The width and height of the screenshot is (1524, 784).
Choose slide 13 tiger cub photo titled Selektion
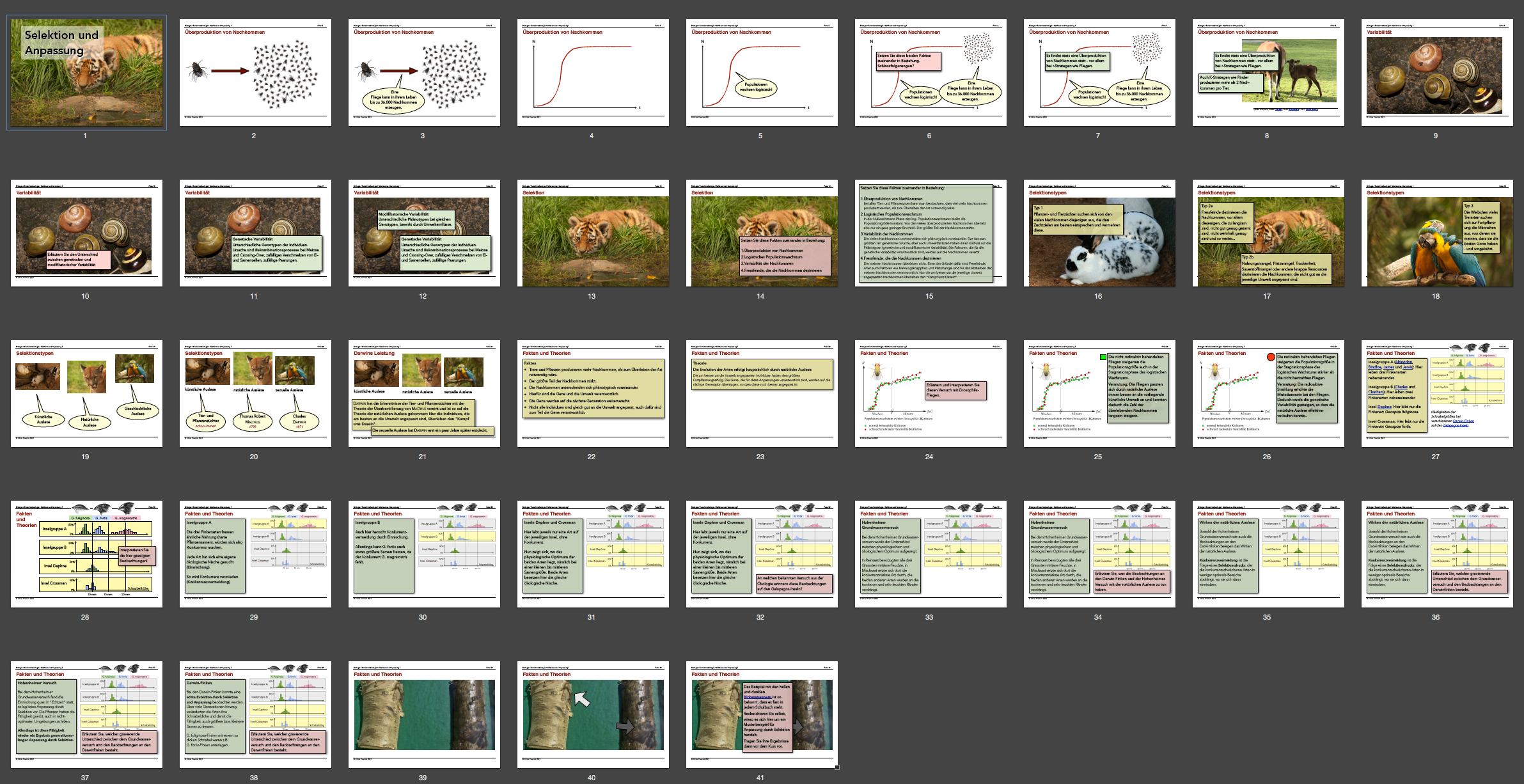point(592,233)
